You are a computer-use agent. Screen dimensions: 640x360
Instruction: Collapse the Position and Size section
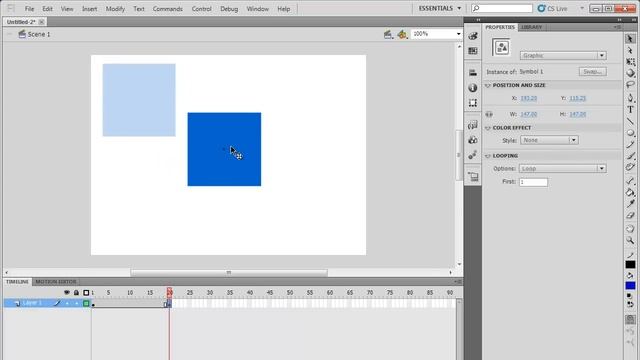coord(488,85)
